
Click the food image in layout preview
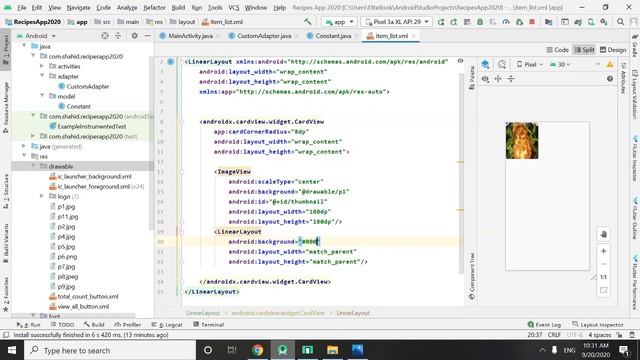[x=522, y=140]
